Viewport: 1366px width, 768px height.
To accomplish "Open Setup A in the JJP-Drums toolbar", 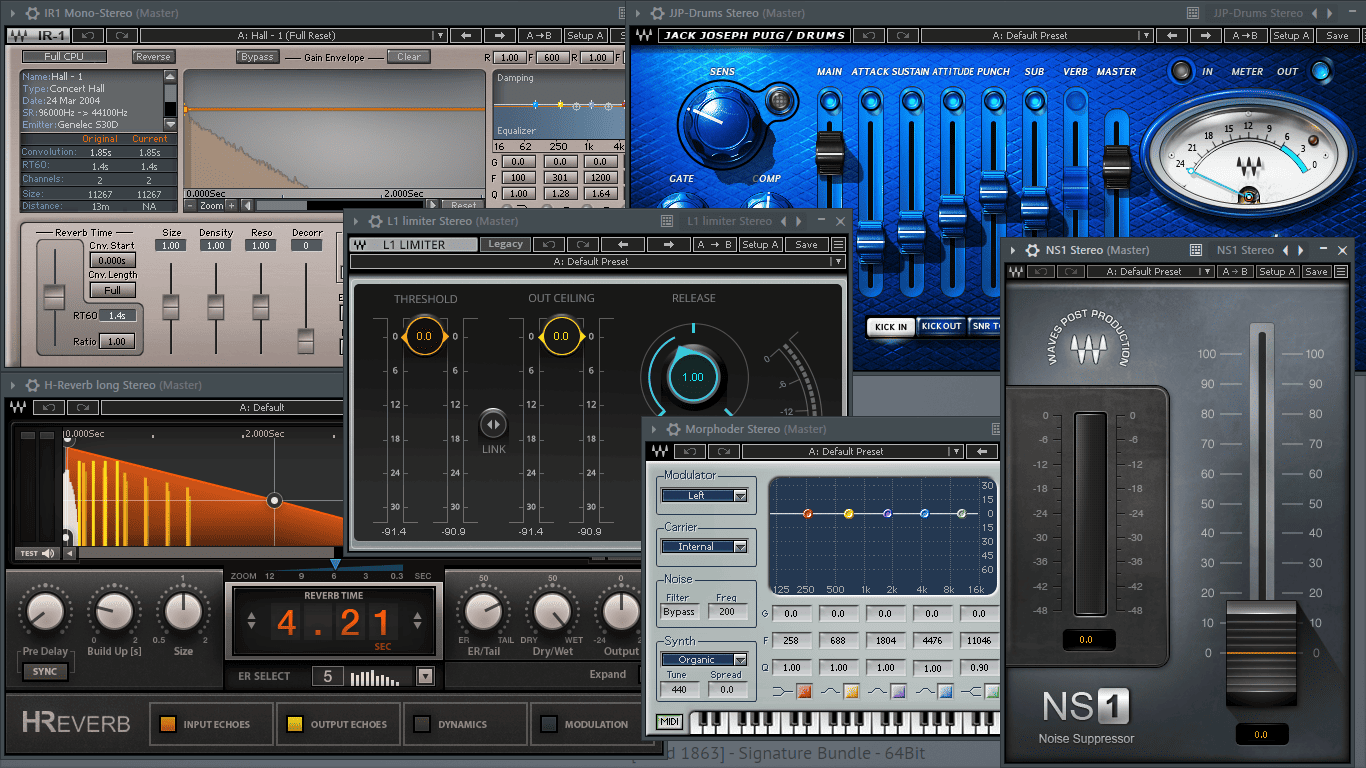I will tap(1290, 35).
